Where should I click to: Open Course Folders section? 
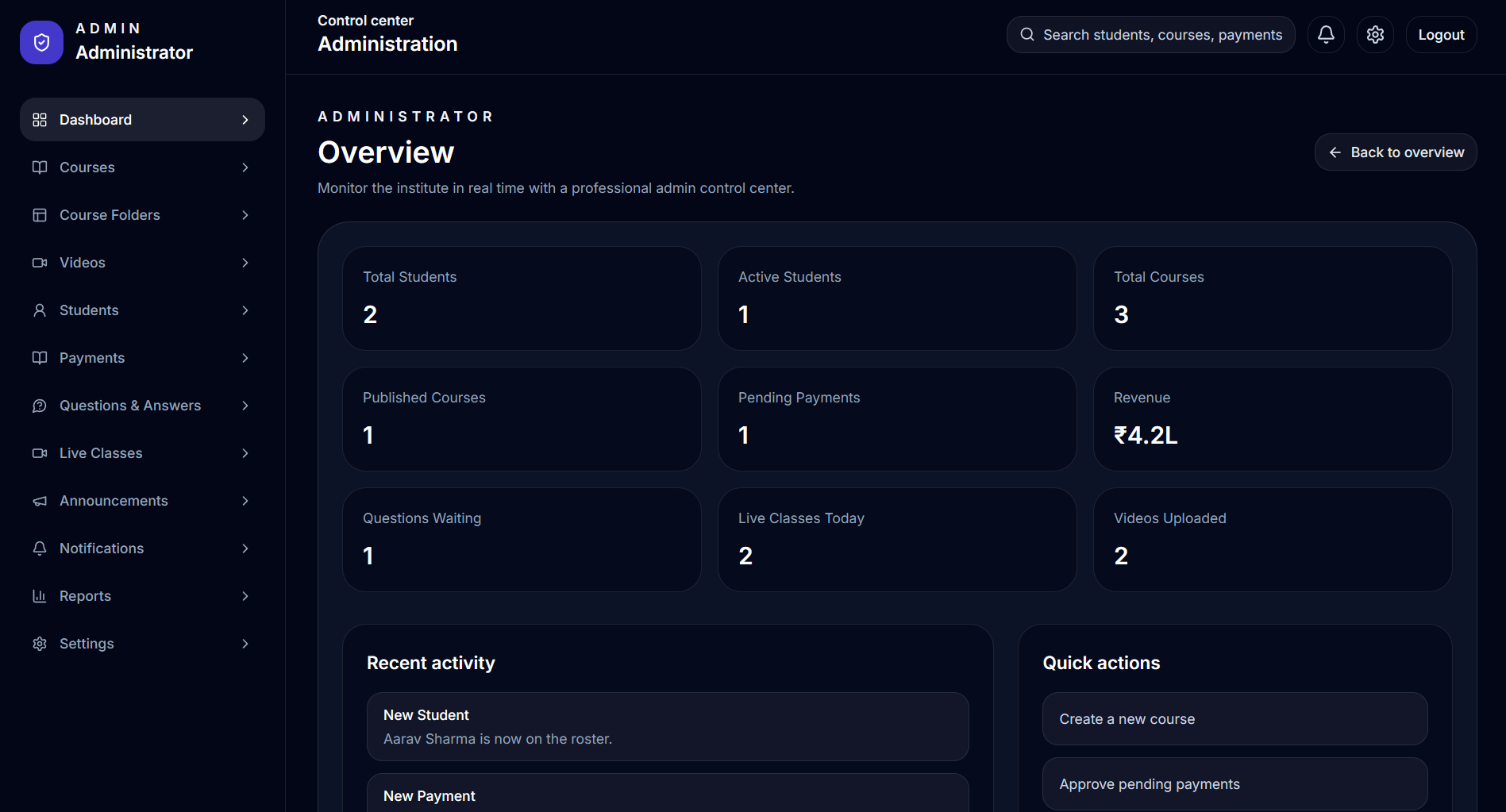coord(142,215)
